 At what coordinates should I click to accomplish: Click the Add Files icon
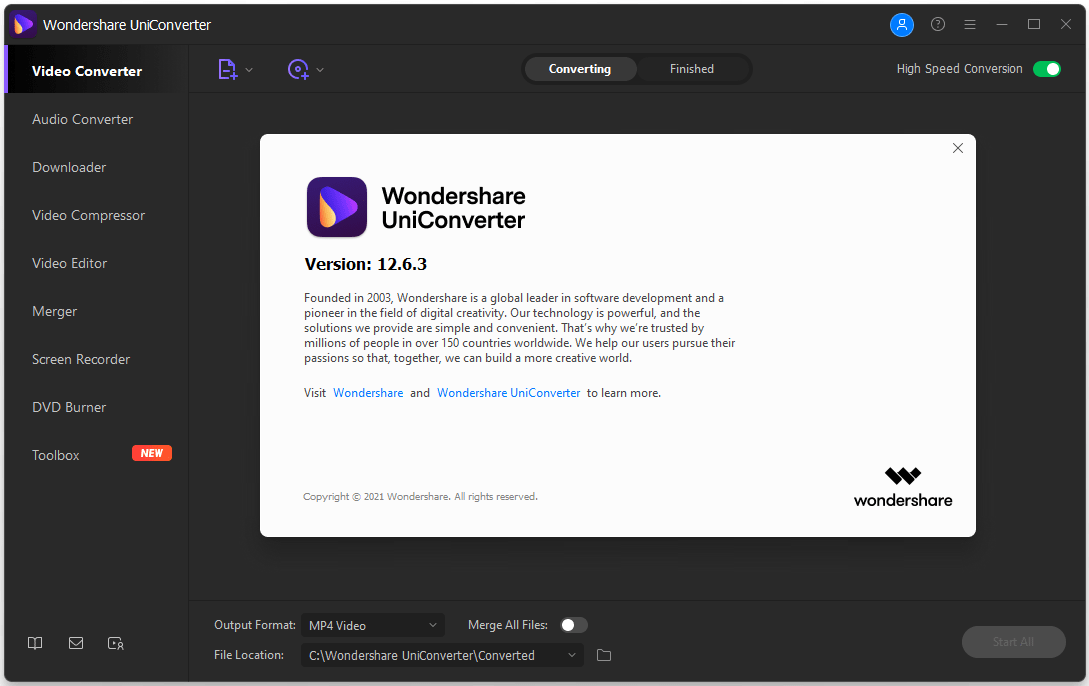coord(228,69)
